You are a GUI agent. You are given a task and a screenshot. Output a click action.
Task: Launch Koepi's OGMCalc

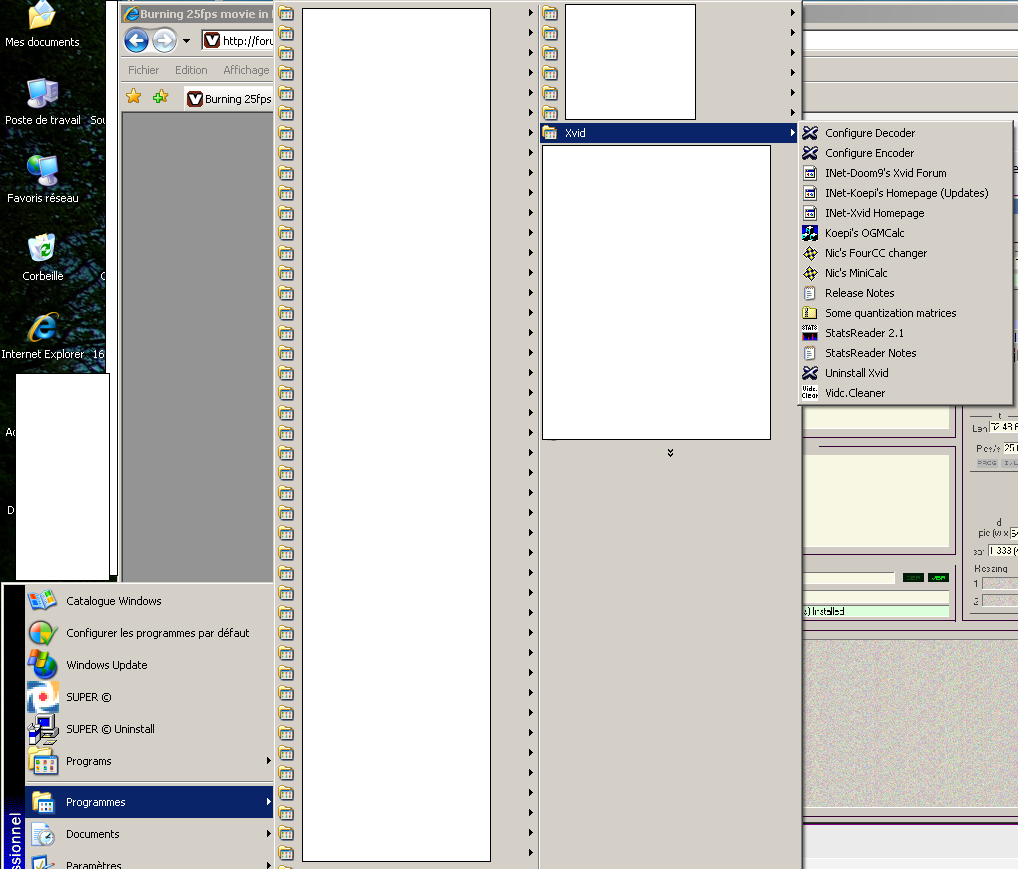tap(905, 233)
